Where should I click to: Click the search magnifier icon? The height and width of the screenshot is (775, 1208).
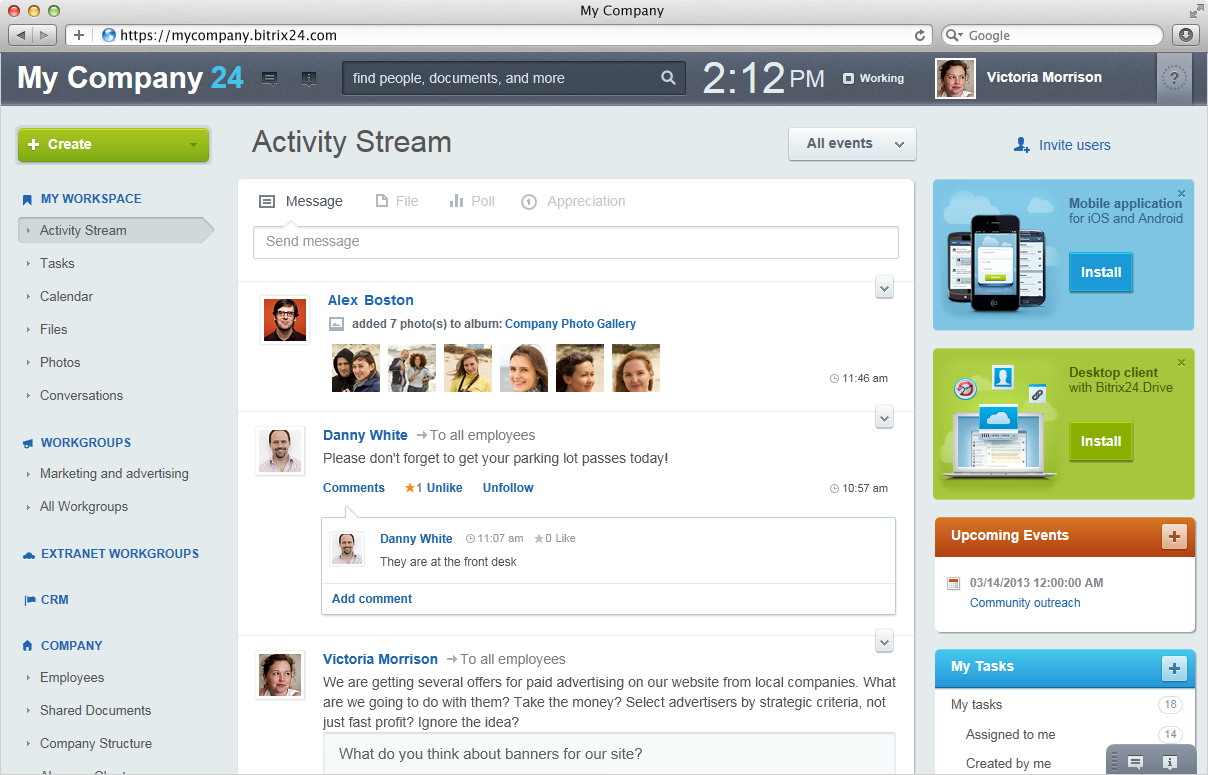(668, 78)
